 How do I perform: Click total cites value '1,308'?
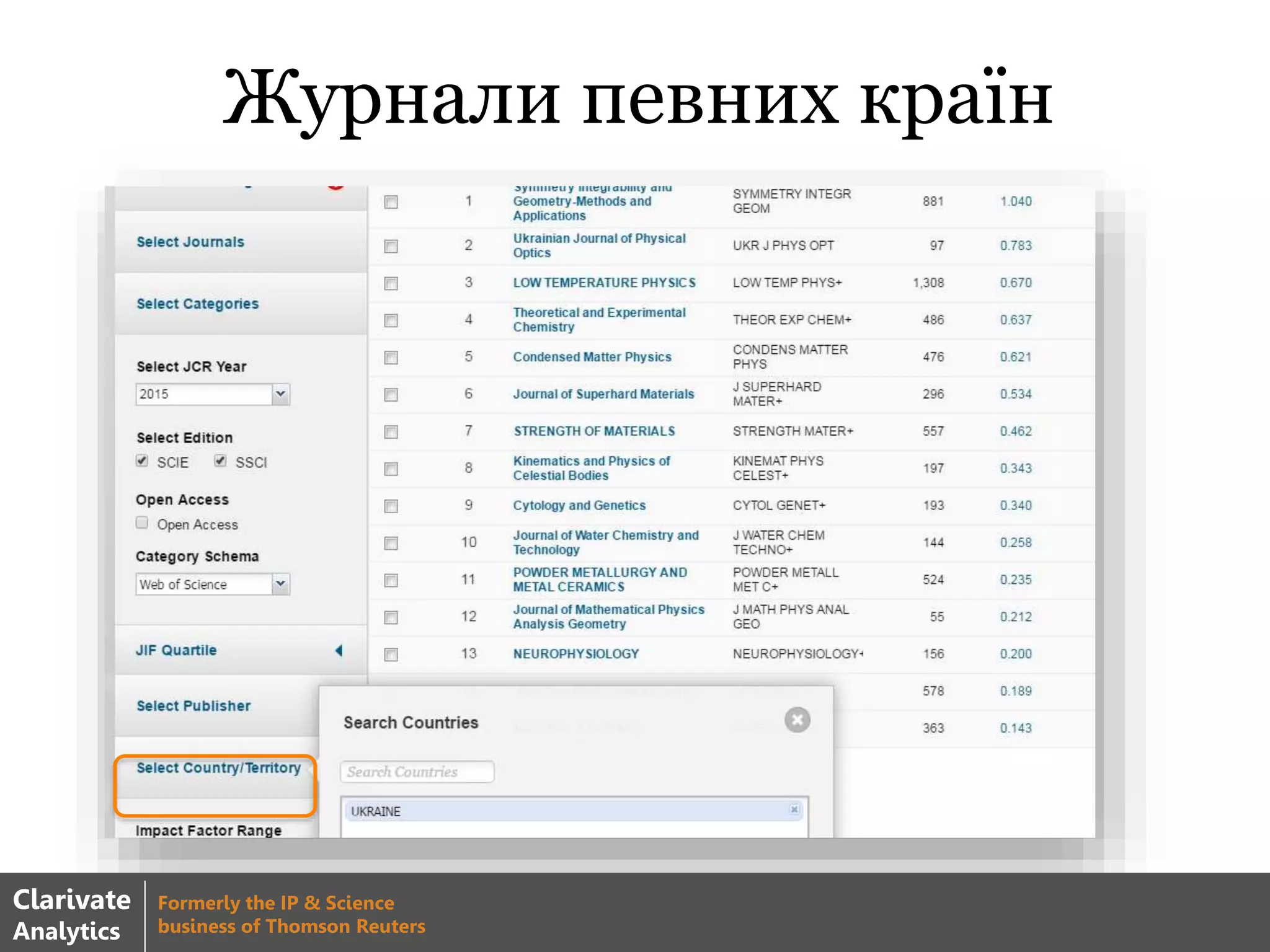928,283
